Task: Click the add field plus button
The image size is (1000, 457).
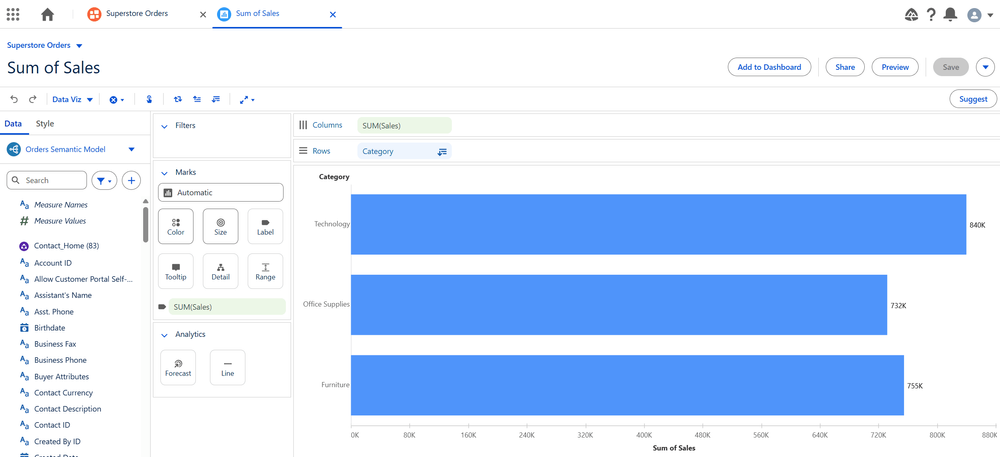Action: click(131, 180)
